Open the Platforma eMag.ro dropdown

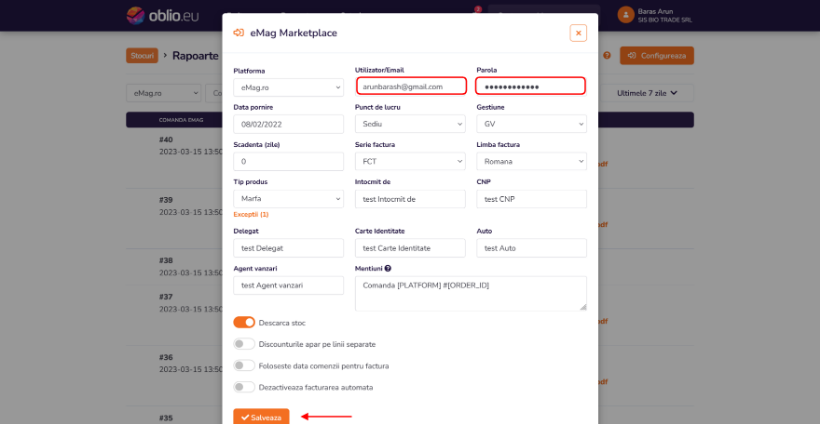pyautogui.click(x=289, y=87)
